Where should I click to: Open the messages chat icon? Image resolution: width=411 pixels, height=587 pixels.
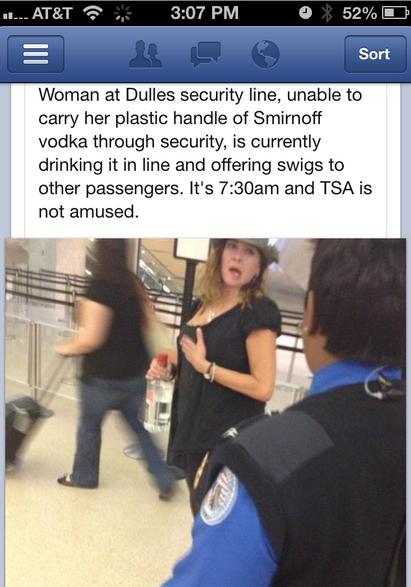tap(205, 54)
